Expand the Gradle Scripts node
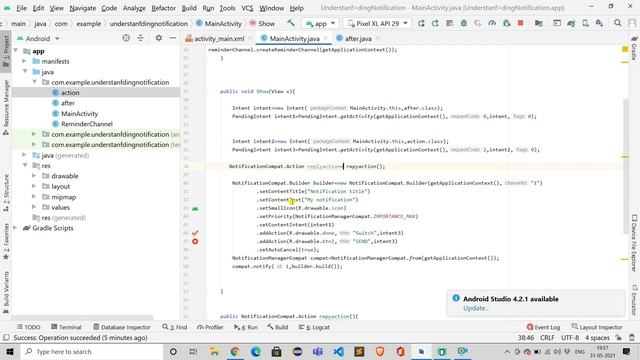Image resolution: width=640 pixels, height=360 pixels. click(16, 228)
